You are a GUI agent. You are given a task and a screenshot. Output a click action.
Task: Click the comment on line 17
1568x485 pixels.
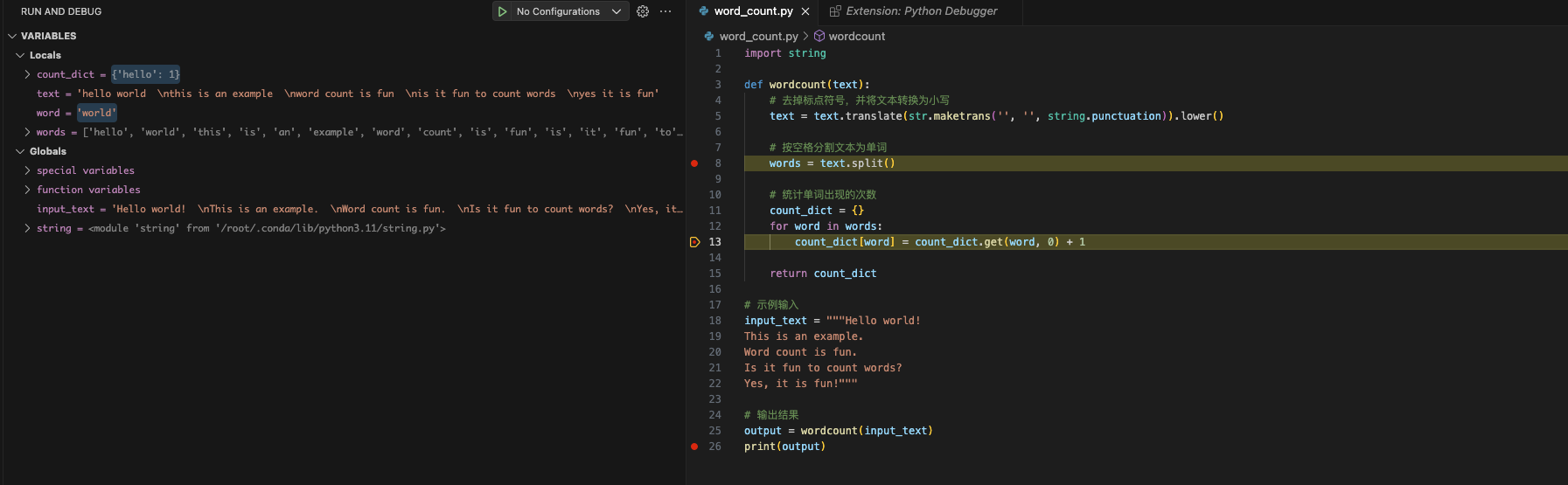pos(771,305)
